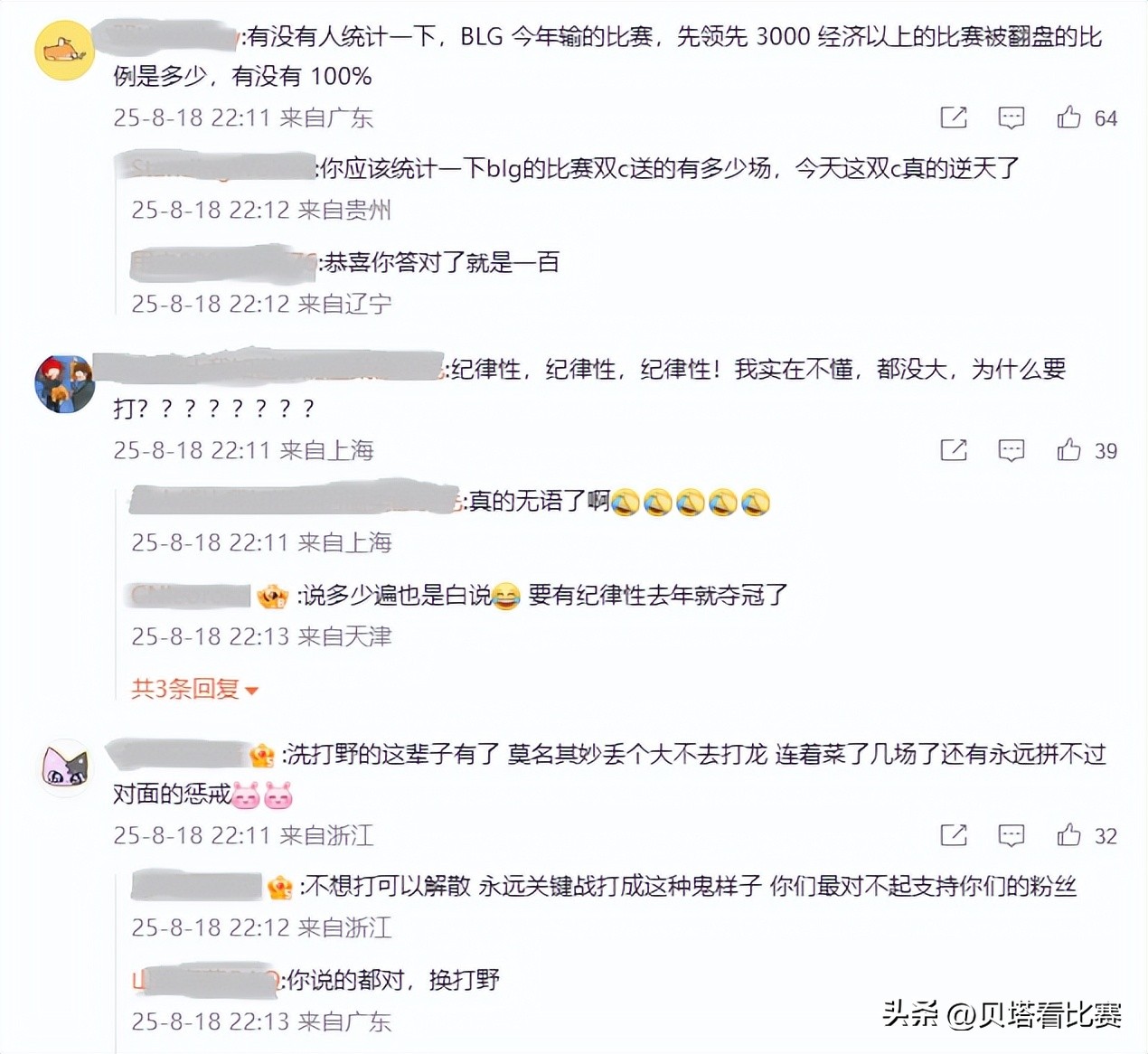
Task: Like the 纪律性 comment with 39 likes
Action: coord(1068,450)
